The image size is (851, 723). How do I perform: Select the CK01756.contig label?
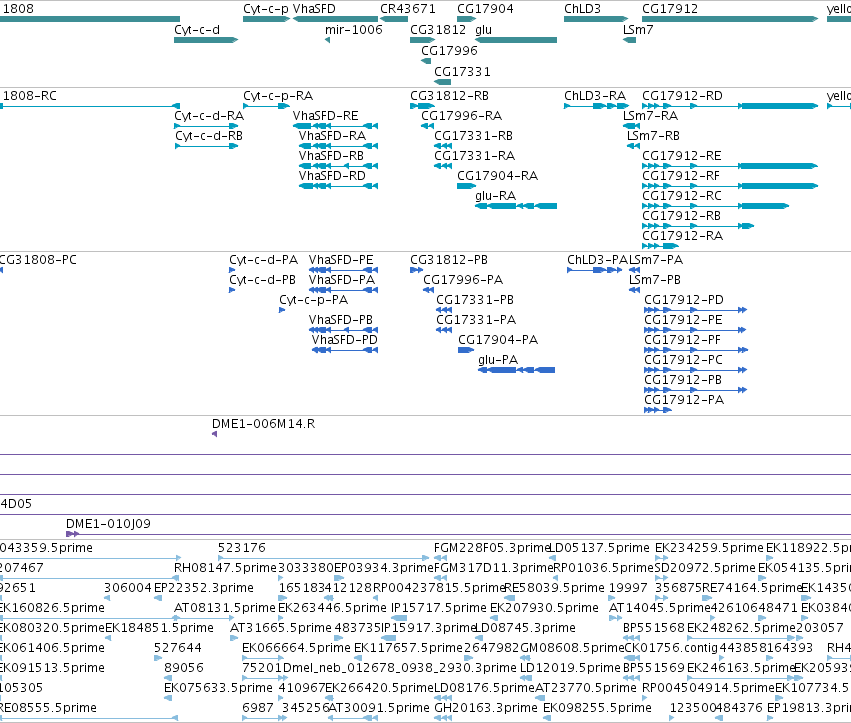pos(671,648)
